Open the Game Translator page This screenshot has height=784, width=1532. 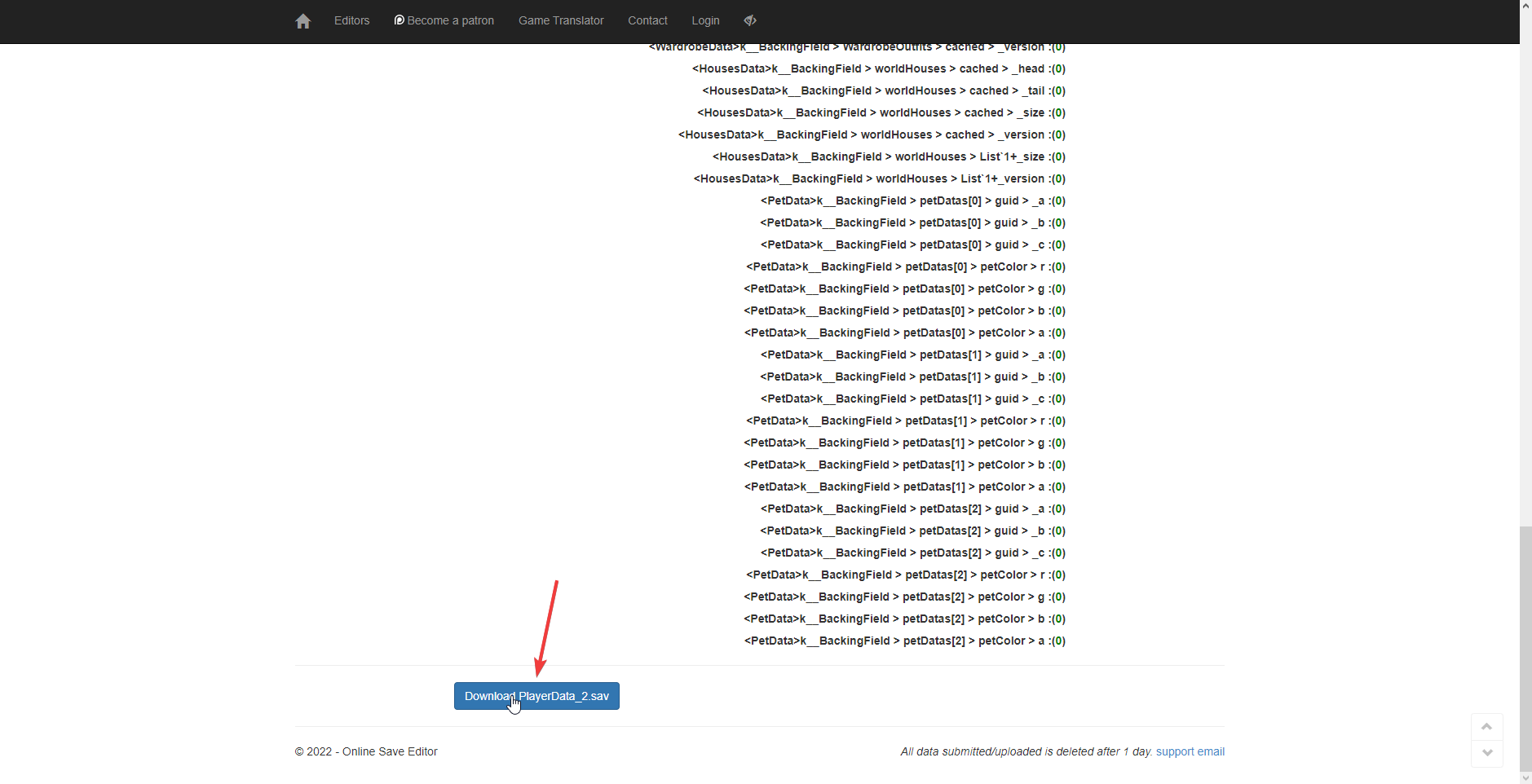pos(561,20)
